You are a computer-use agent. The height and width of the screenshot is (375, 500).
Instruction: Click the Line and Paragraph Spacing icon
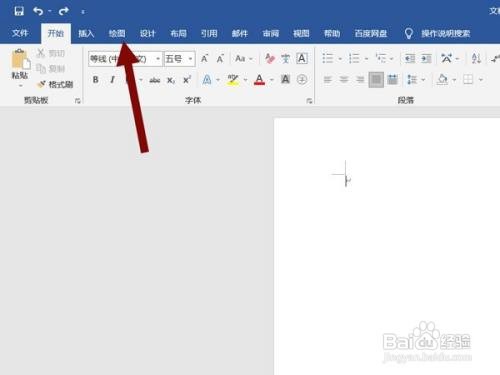click(x=412, y=80)
